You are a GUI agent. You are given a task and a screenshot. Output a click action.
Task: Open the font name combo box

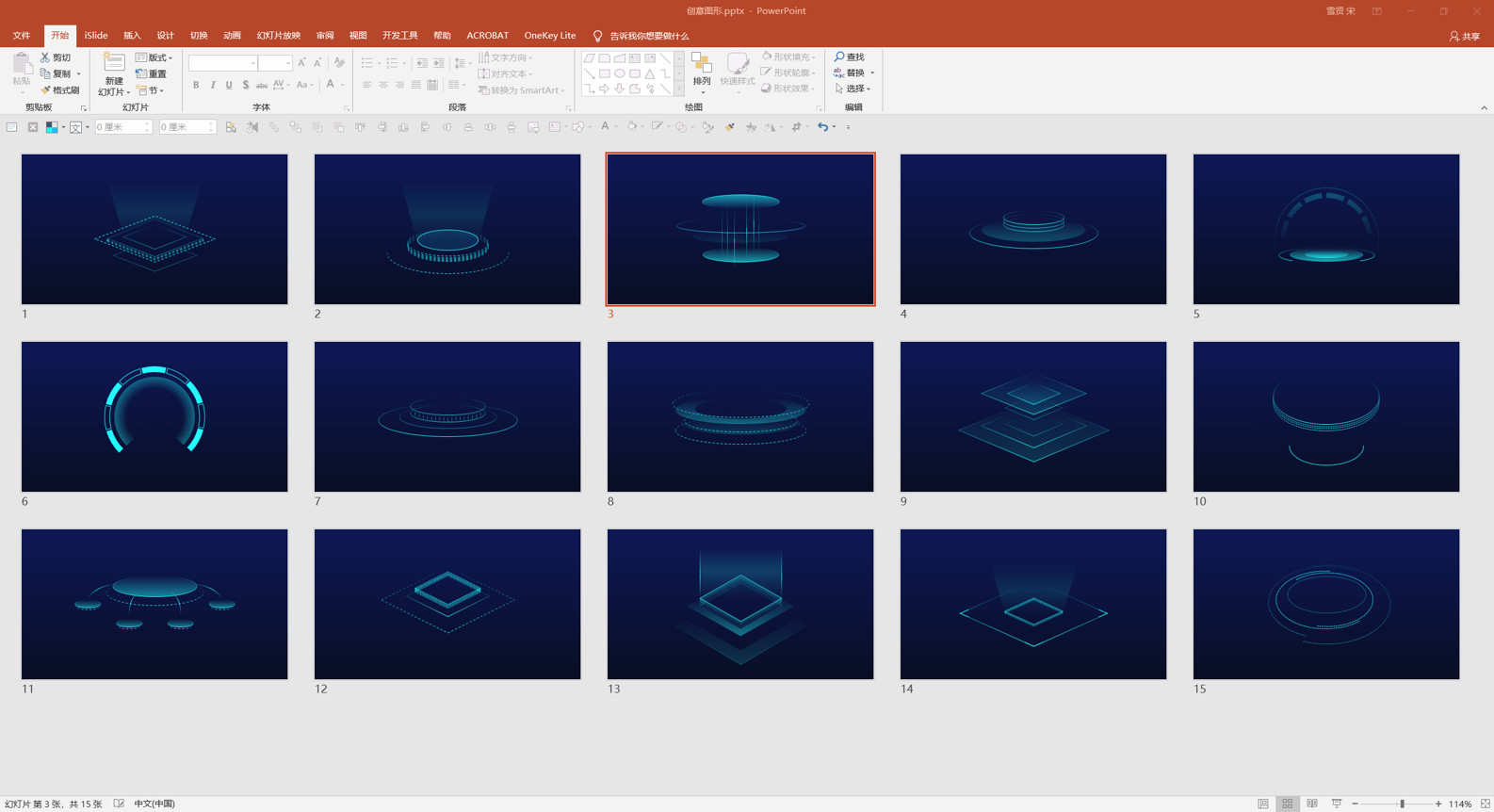point(223,63)
